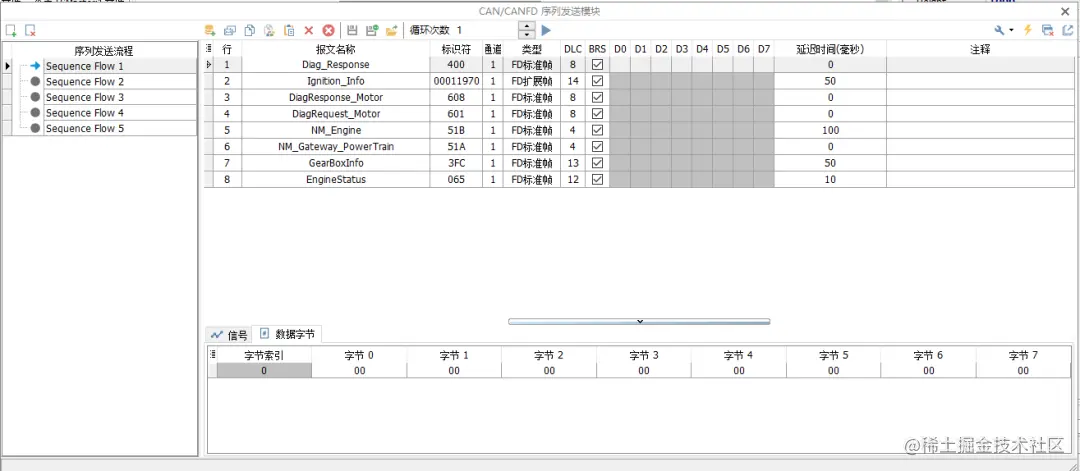Increase loop count with up arrow
The width and height of the screenshot is (1080, 471).
coord(527,26)
